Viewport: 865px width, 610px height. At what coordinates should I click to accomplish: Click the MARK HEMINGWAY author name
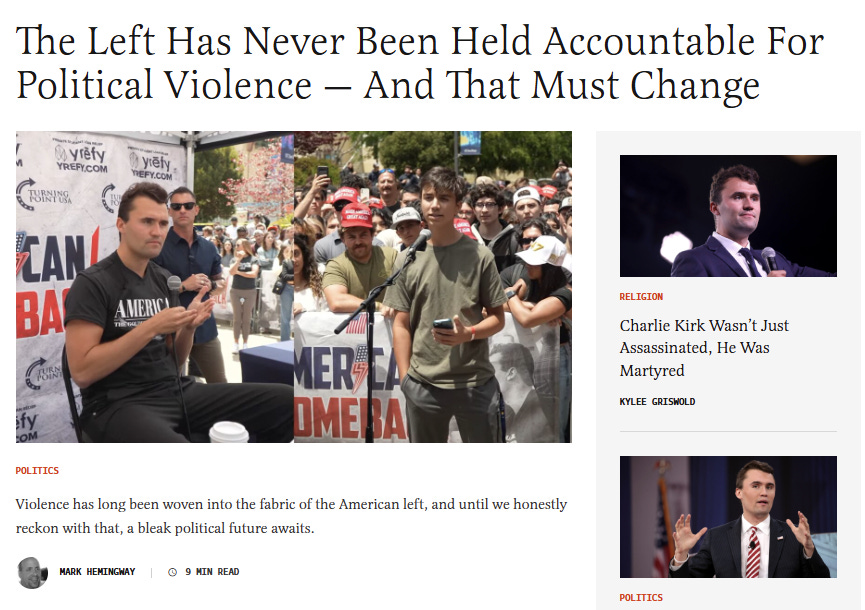click(97, 572)
